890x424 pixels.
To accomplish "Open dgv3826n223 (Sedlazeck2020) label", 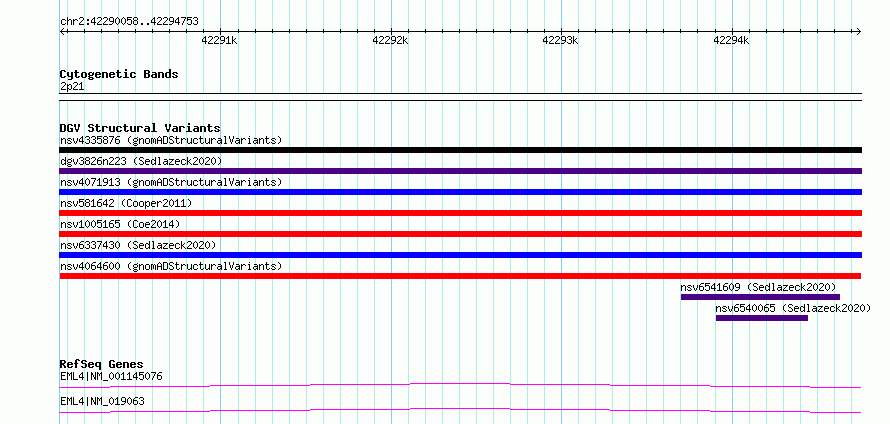I will pos(141,161).
